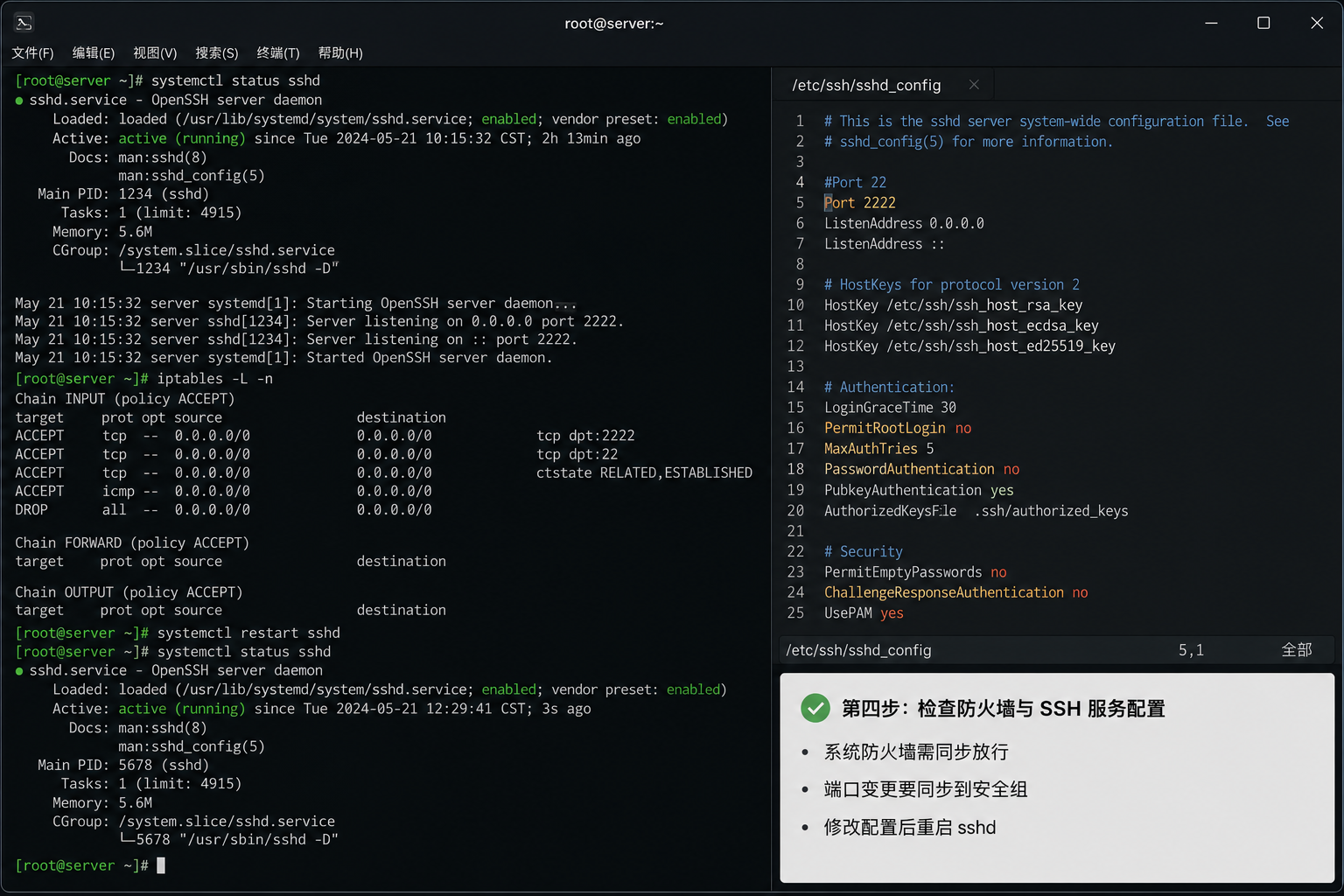Image resolution: width=1344 pixels, height=896 pixels.
Task: Click bullet text 修改配置后重启 sshd
Action: 910,827
